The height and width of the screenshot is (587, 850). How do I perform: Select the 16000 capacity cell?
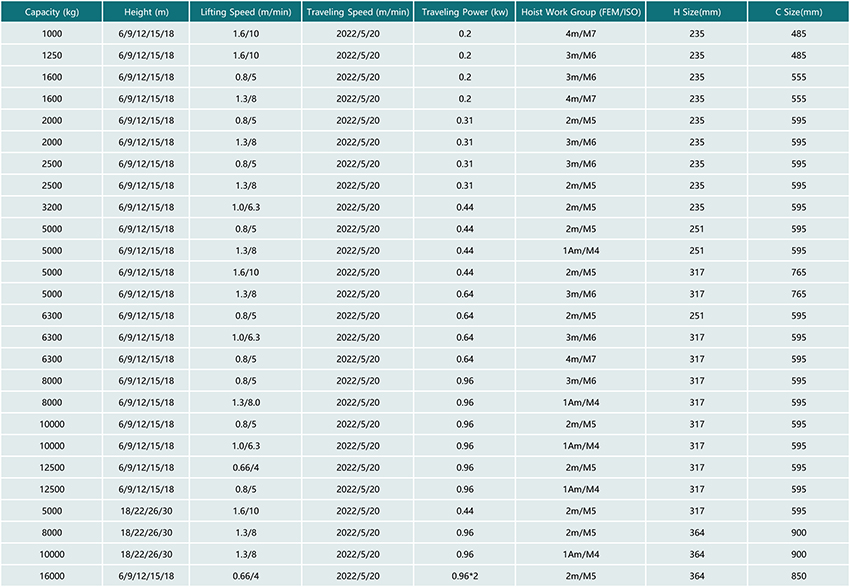(51, 576)
